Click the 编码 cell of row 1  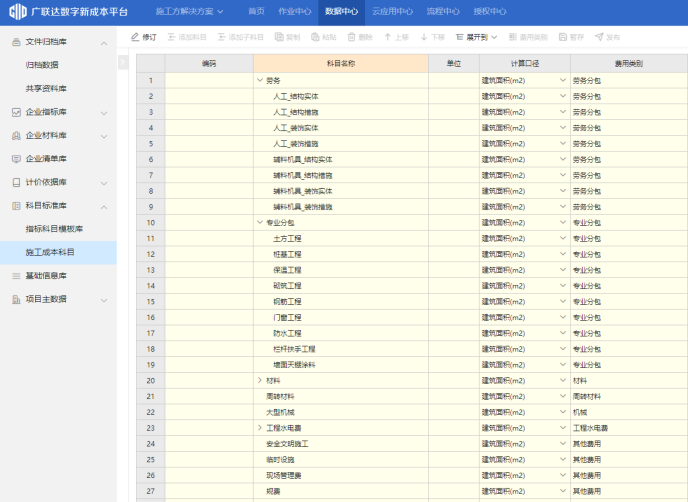208,80
